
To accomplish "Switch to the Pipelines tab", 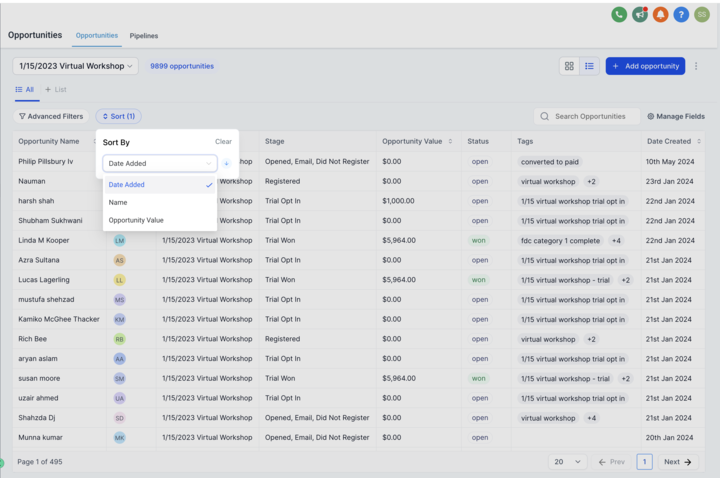I will (144, 36).
